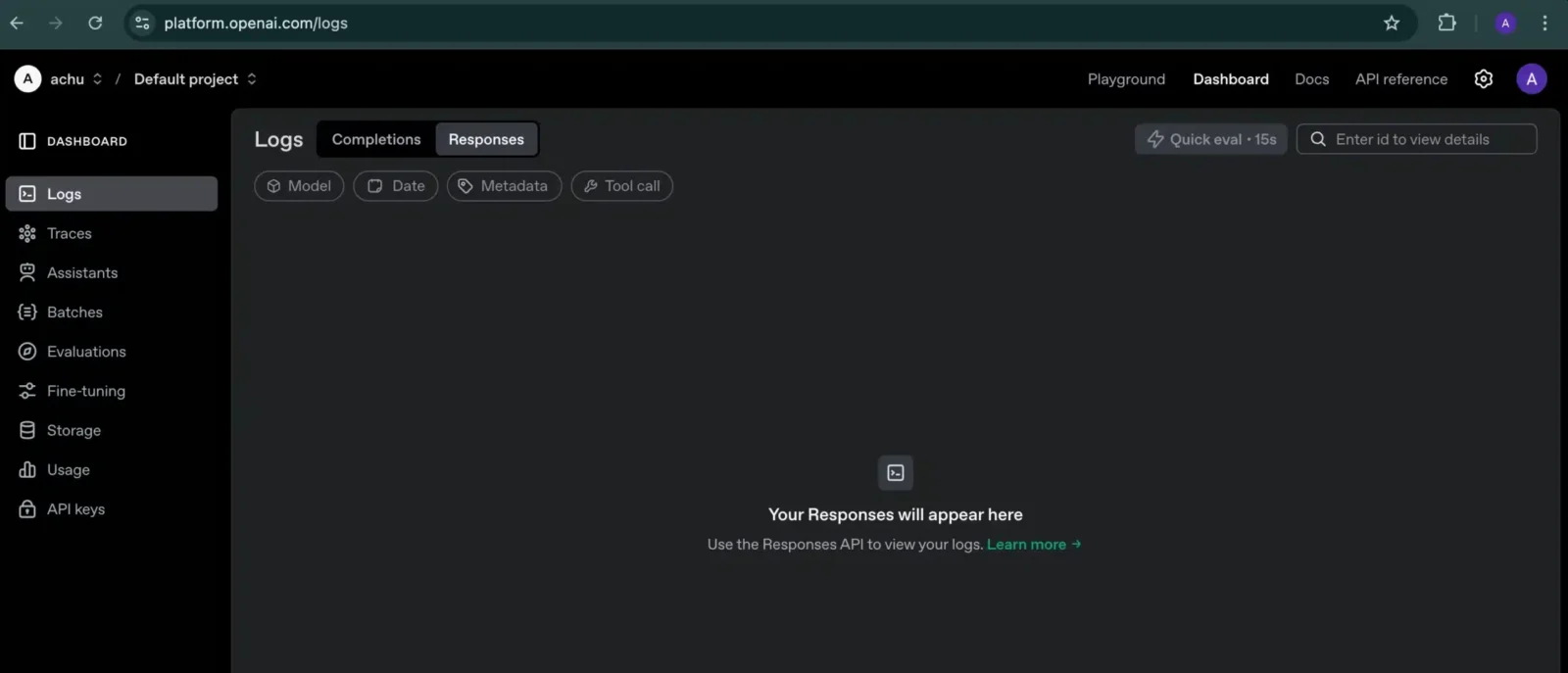Open site information icon in address bar

click(142, 23)
